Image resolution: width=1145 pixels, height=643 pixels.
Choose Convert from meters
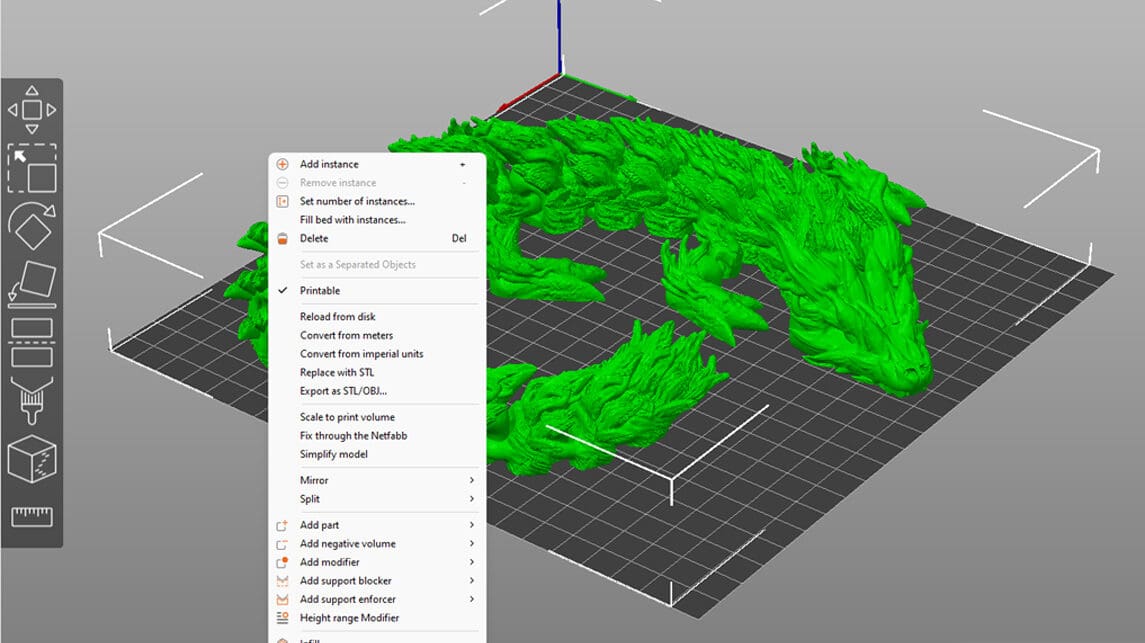coord(377,335)
